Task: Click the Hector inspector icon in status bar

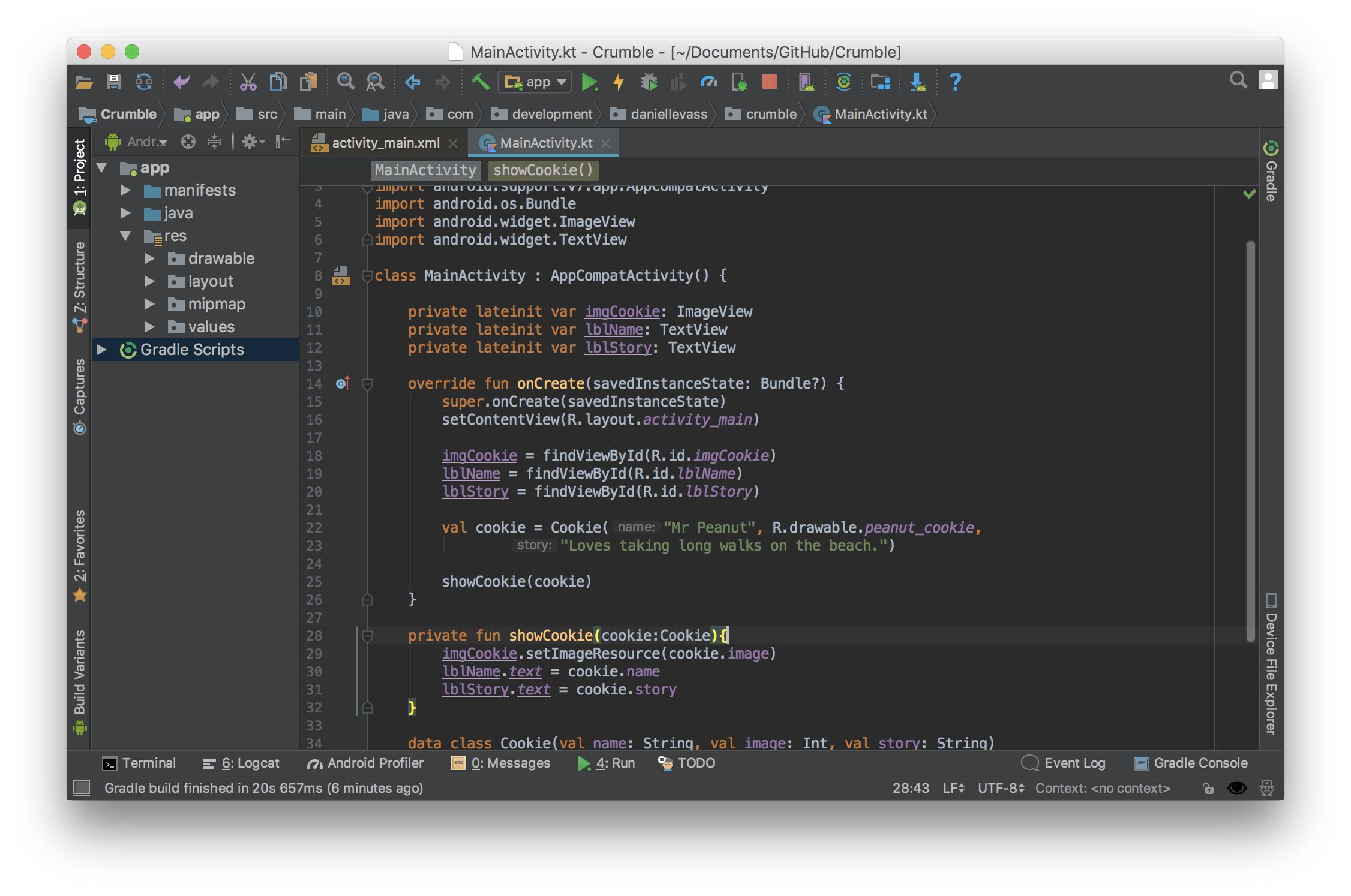Action: click(1267, 788)
